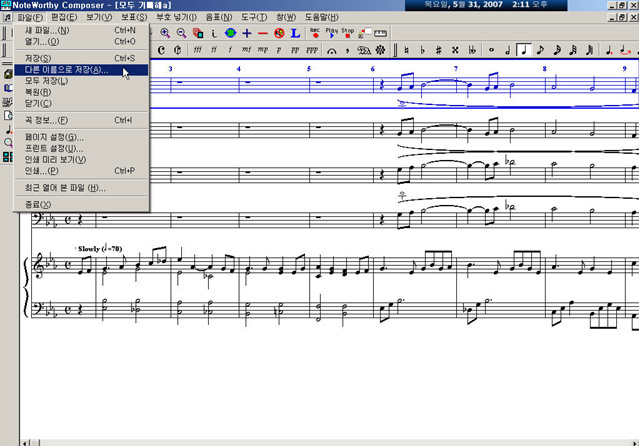
Task: Open 곡 정보...(F) from menu
Action: (81, 120)
